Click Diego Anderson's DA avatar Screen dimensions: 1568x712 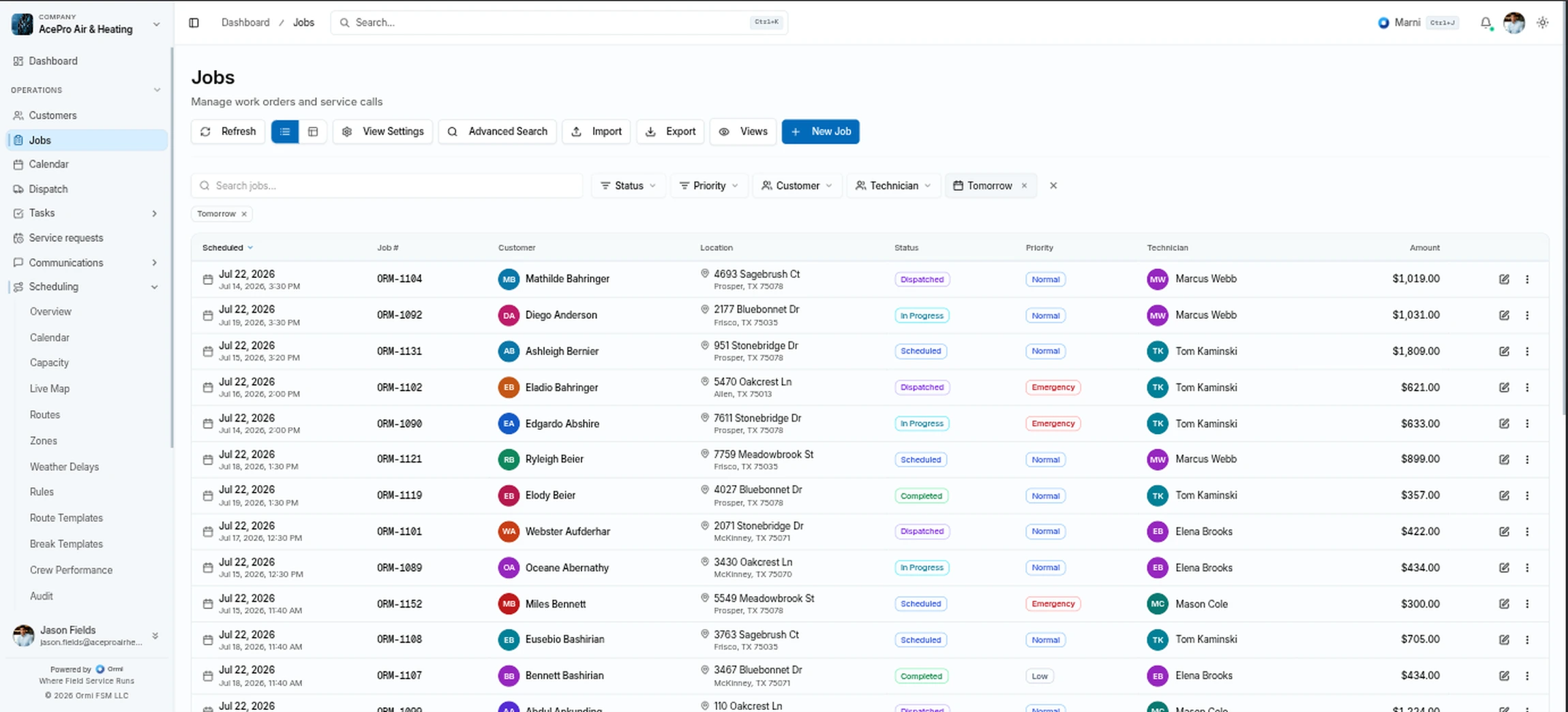(x=509, y=315)
